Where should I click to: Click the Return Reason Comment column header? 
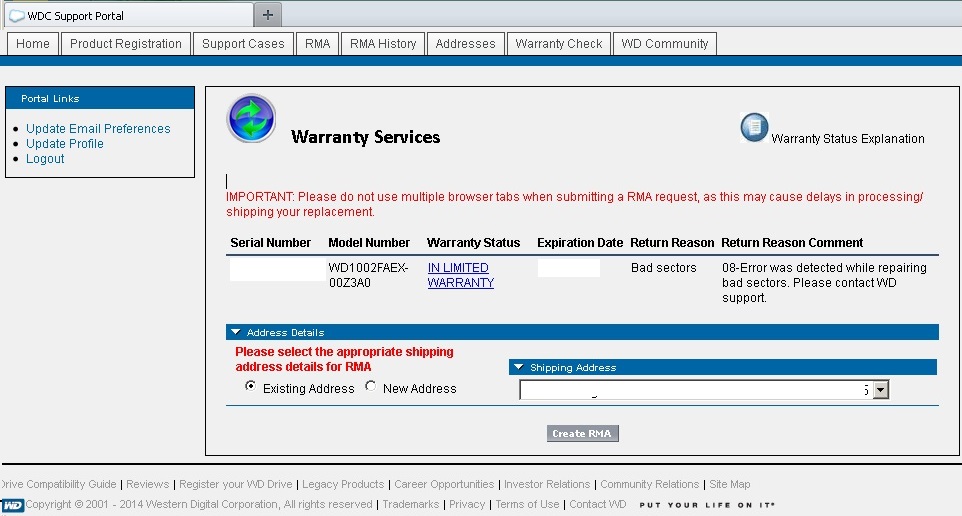pos(791,242)
